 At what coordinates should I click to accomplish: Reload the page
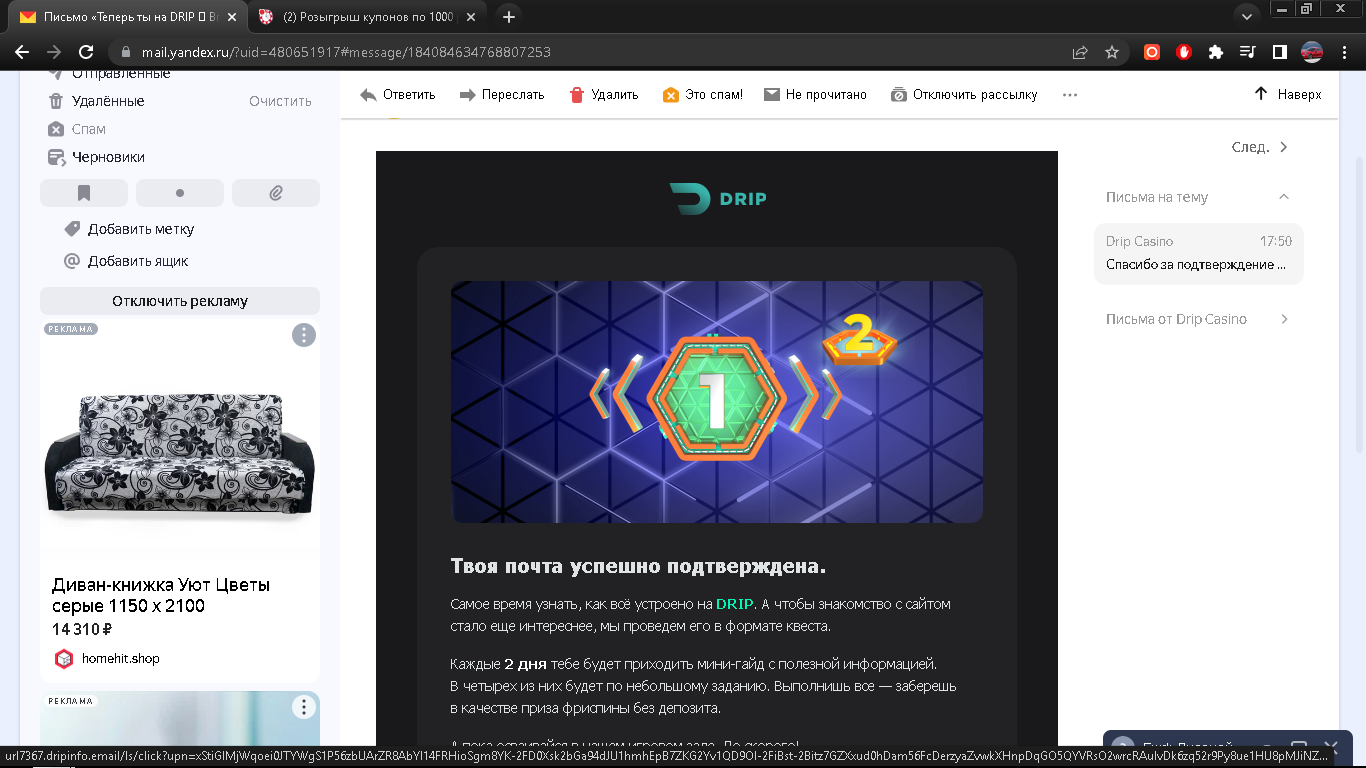pyautogui.click(x=86, y=52)
